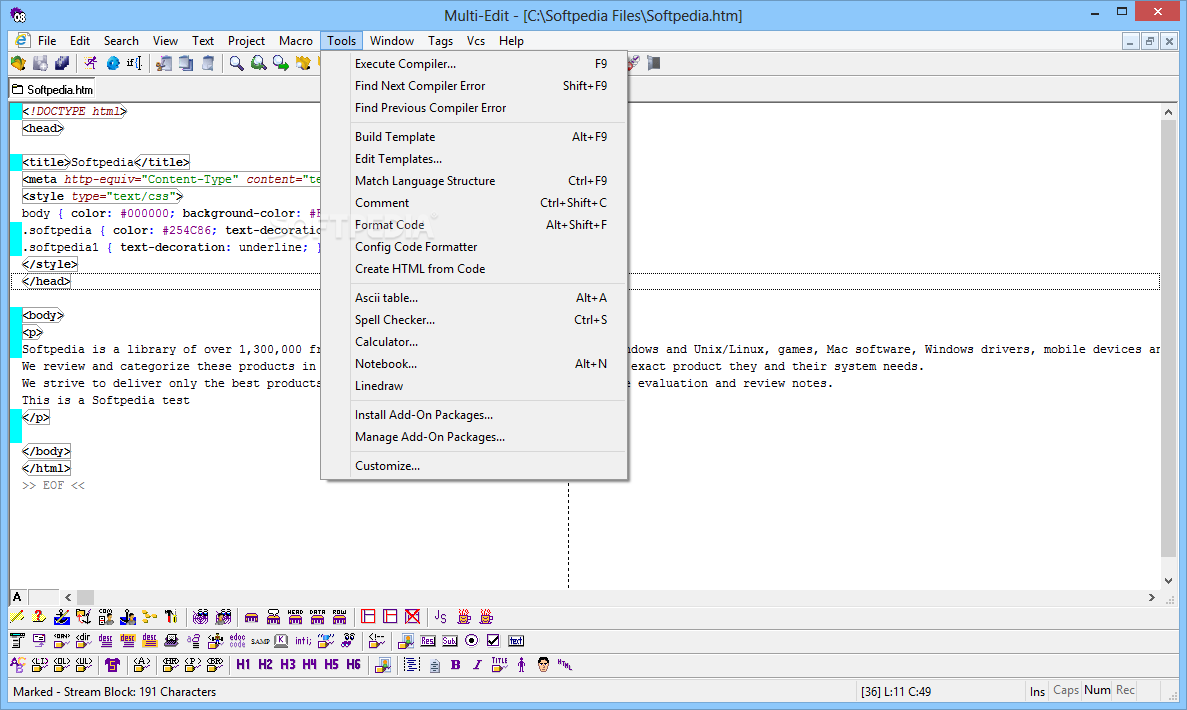Insert a BR line break tag
1187x710 pixels.
[x=215, y=665]
